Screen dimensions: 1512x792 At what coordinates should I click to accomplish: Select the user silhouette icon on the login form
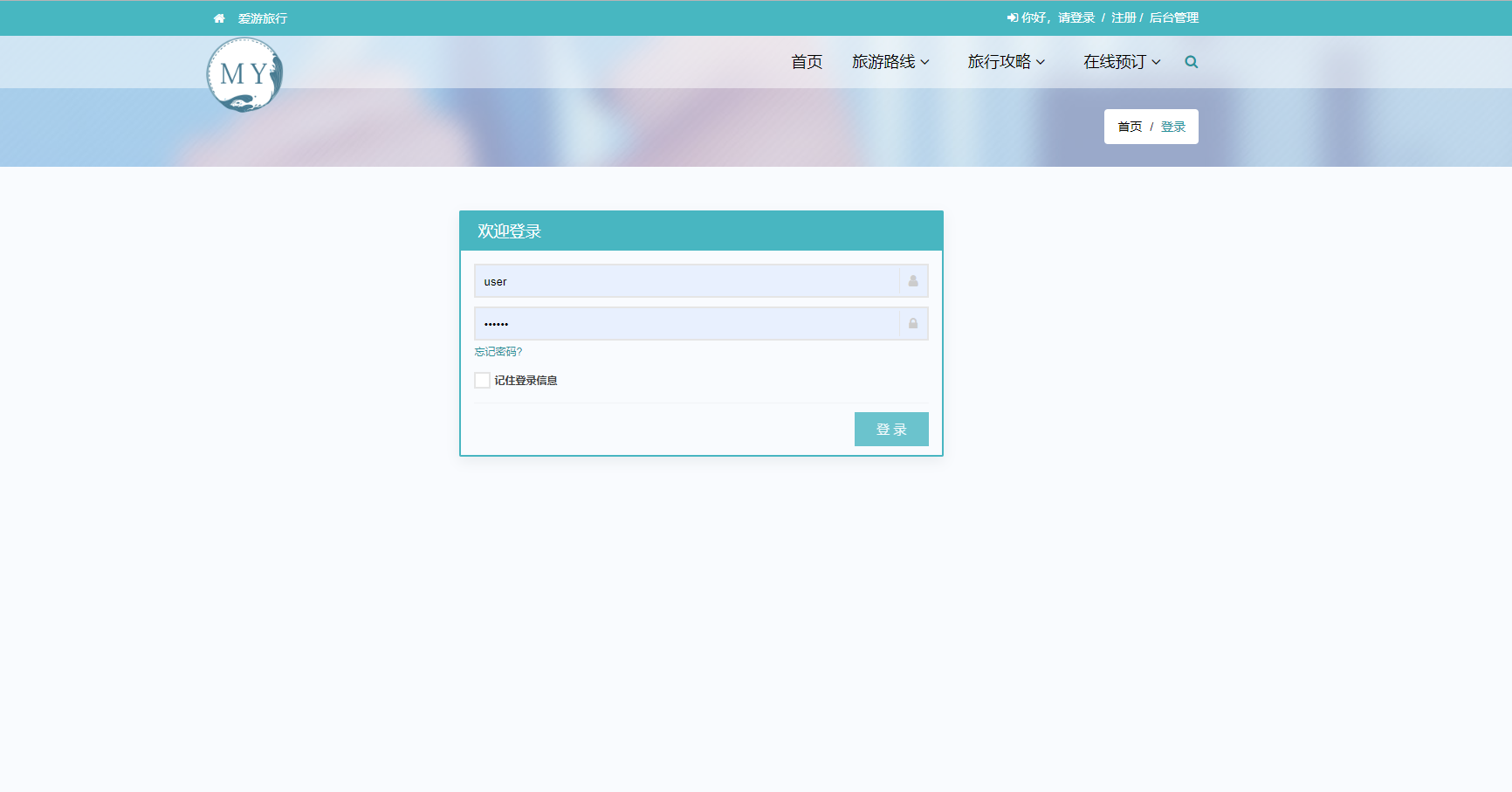coord(911,280)
